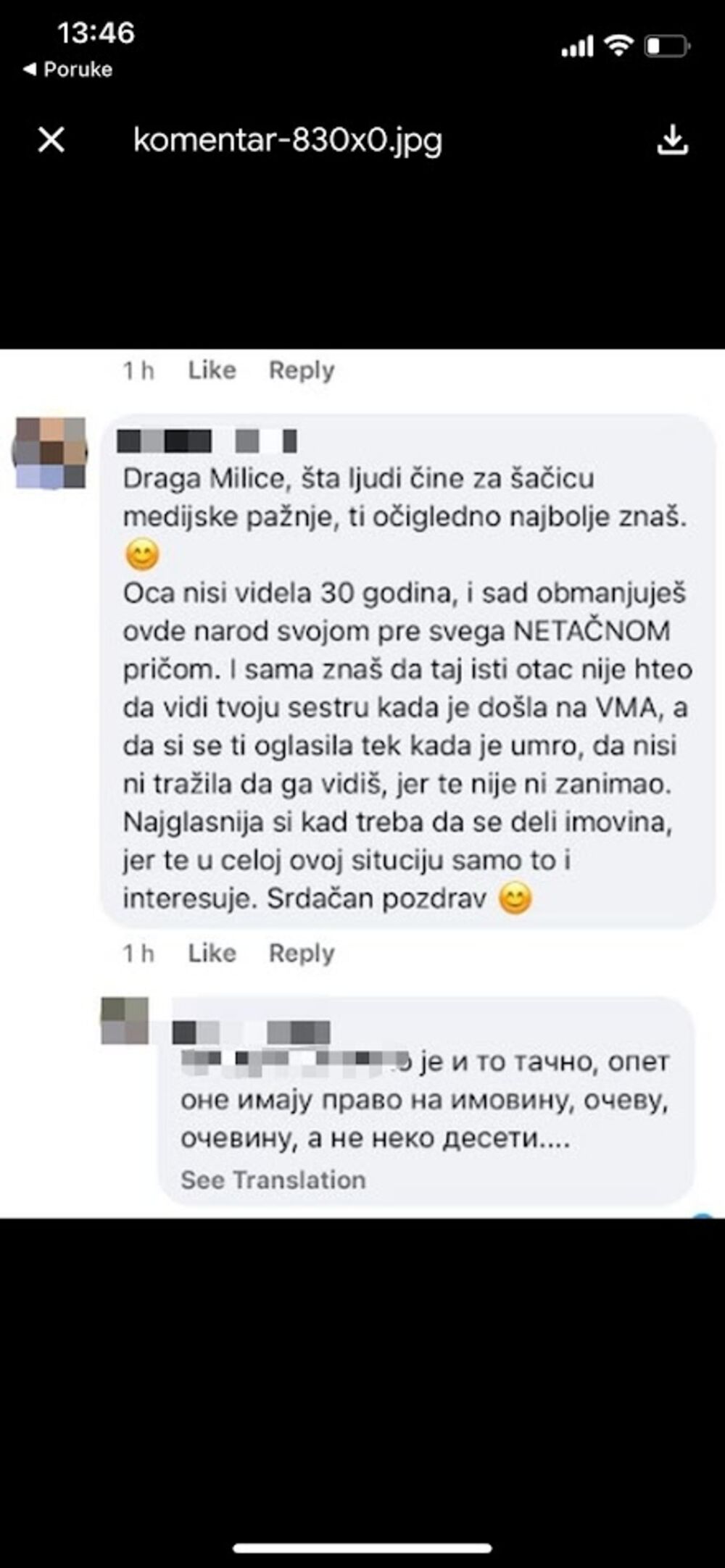Open the blurred name of main commenter
Viewport: 725px width, 1568px height.
pyautogui.click(x=207, y=441)
